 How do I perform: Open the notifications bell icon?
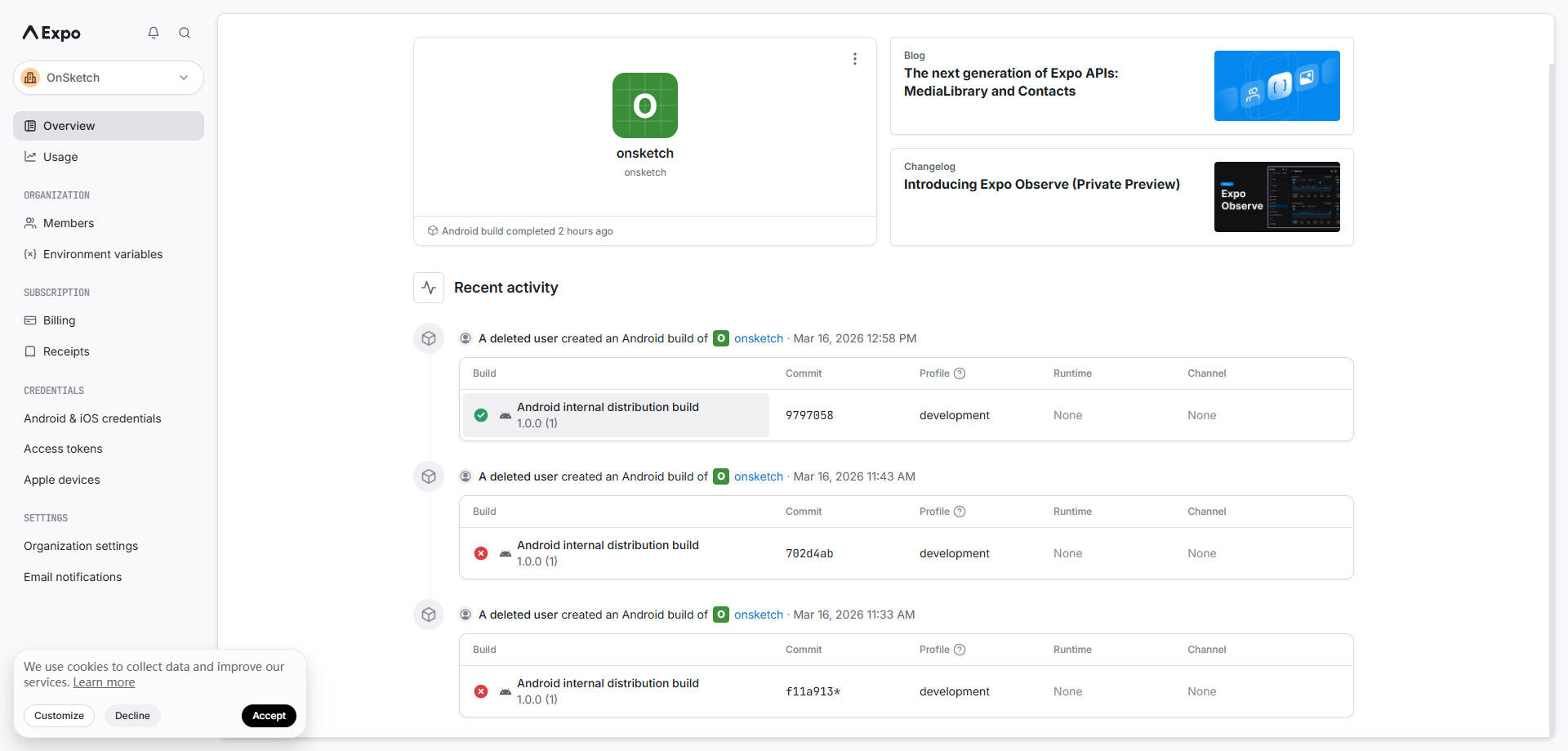point(154,33)
